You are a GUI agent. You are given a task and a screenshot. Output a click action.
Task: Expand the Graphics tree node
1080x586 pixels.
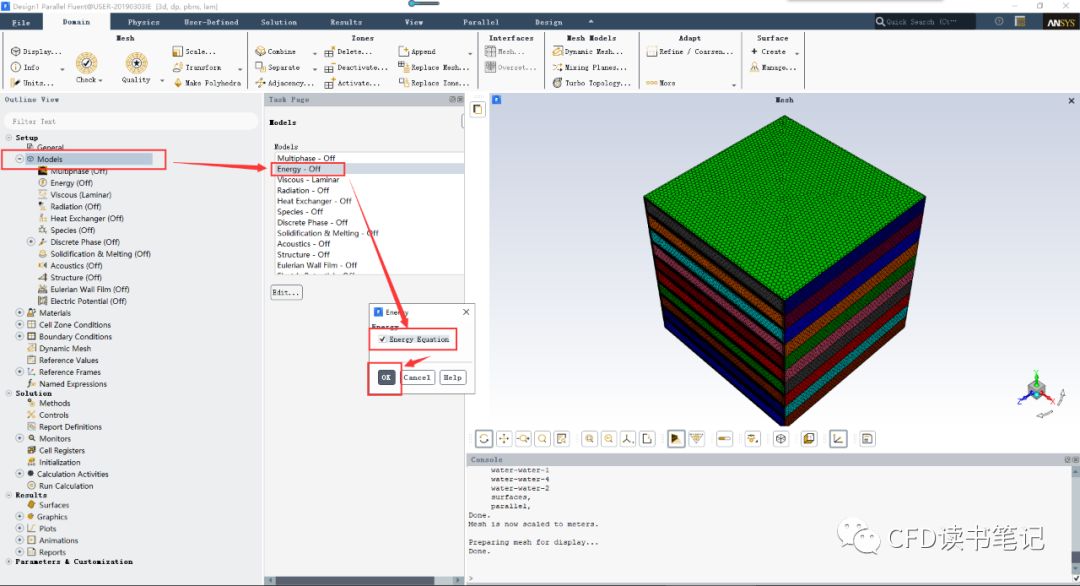20,516
